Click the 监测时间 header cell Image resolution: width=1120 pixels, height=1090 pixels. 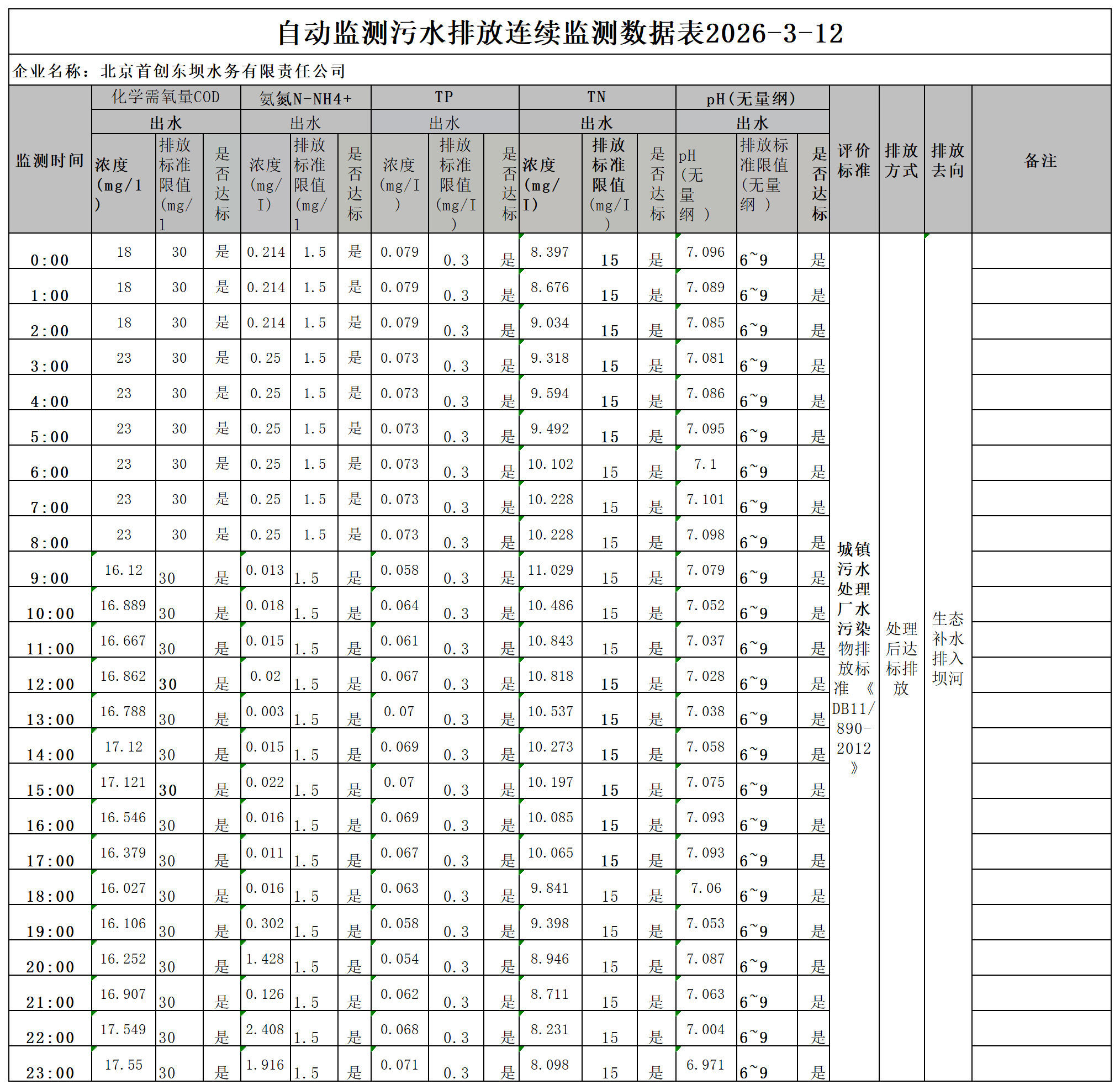[x=50, y=160]
